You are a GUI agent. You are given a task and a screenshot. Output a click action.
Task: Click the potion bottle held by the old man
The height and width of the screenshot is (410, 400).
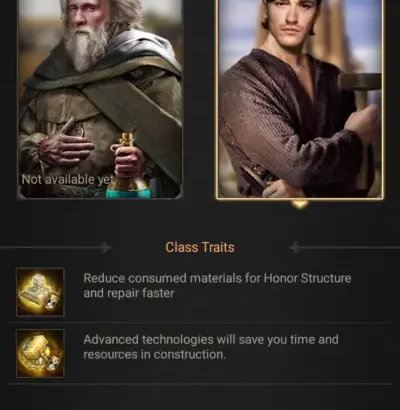[130, 167]
